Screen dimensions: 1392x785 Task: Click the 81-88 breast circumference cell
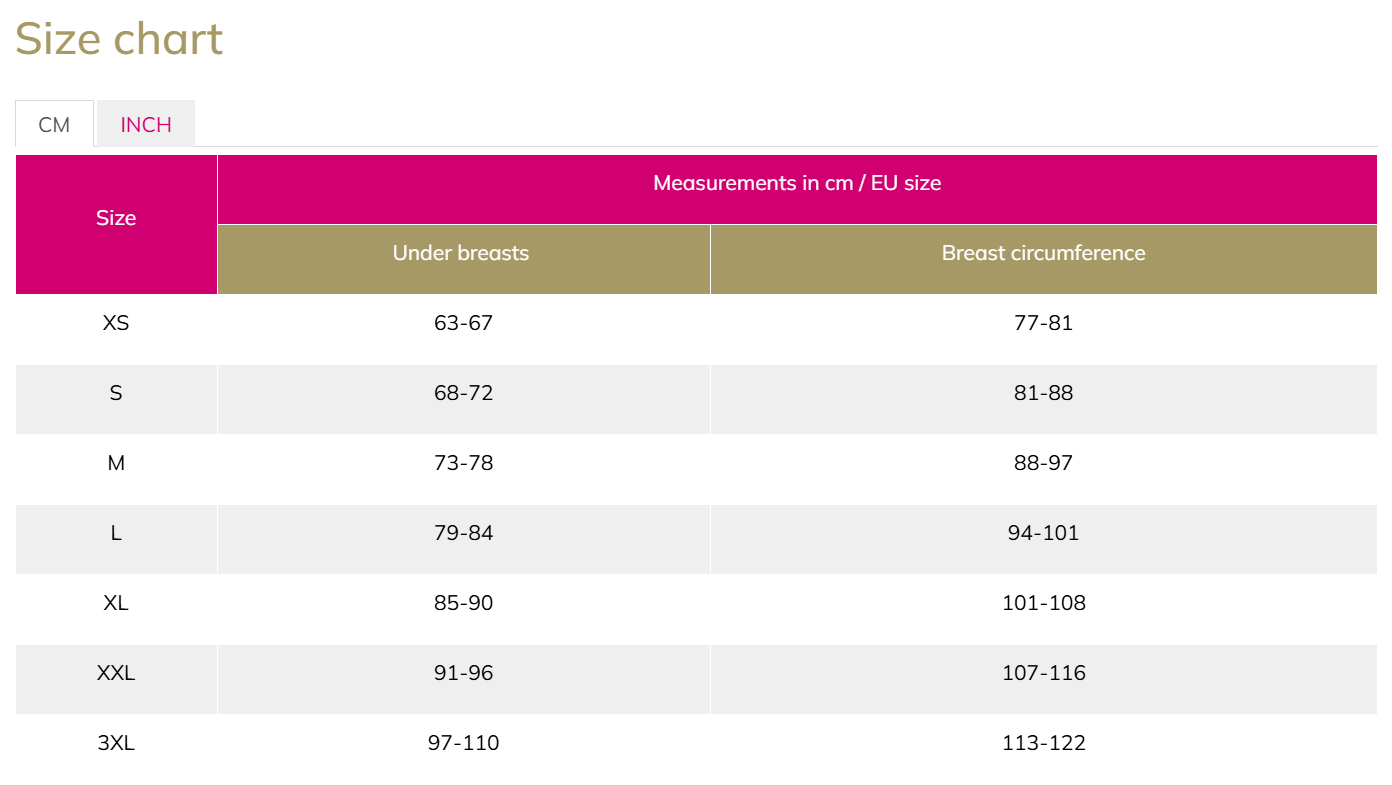[x=1043, y=393]
